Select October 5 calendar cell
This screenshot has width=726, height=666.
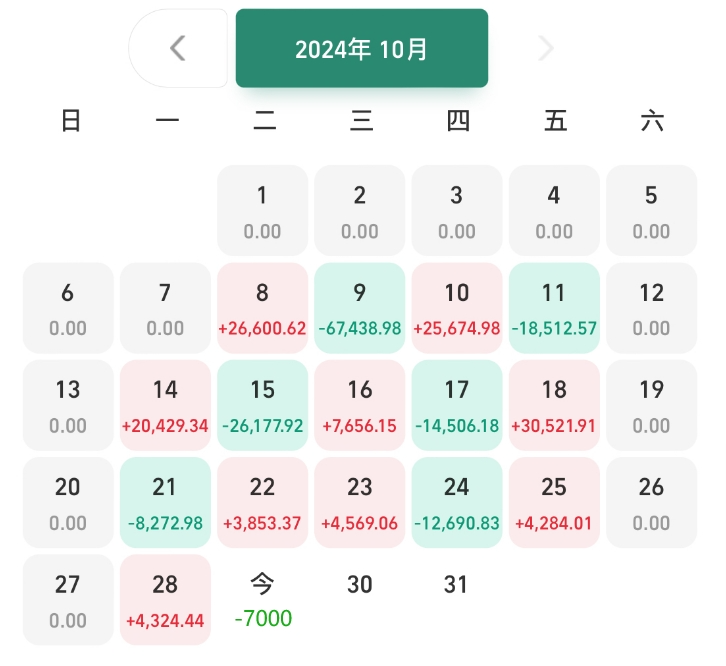[x=651, y=210]
